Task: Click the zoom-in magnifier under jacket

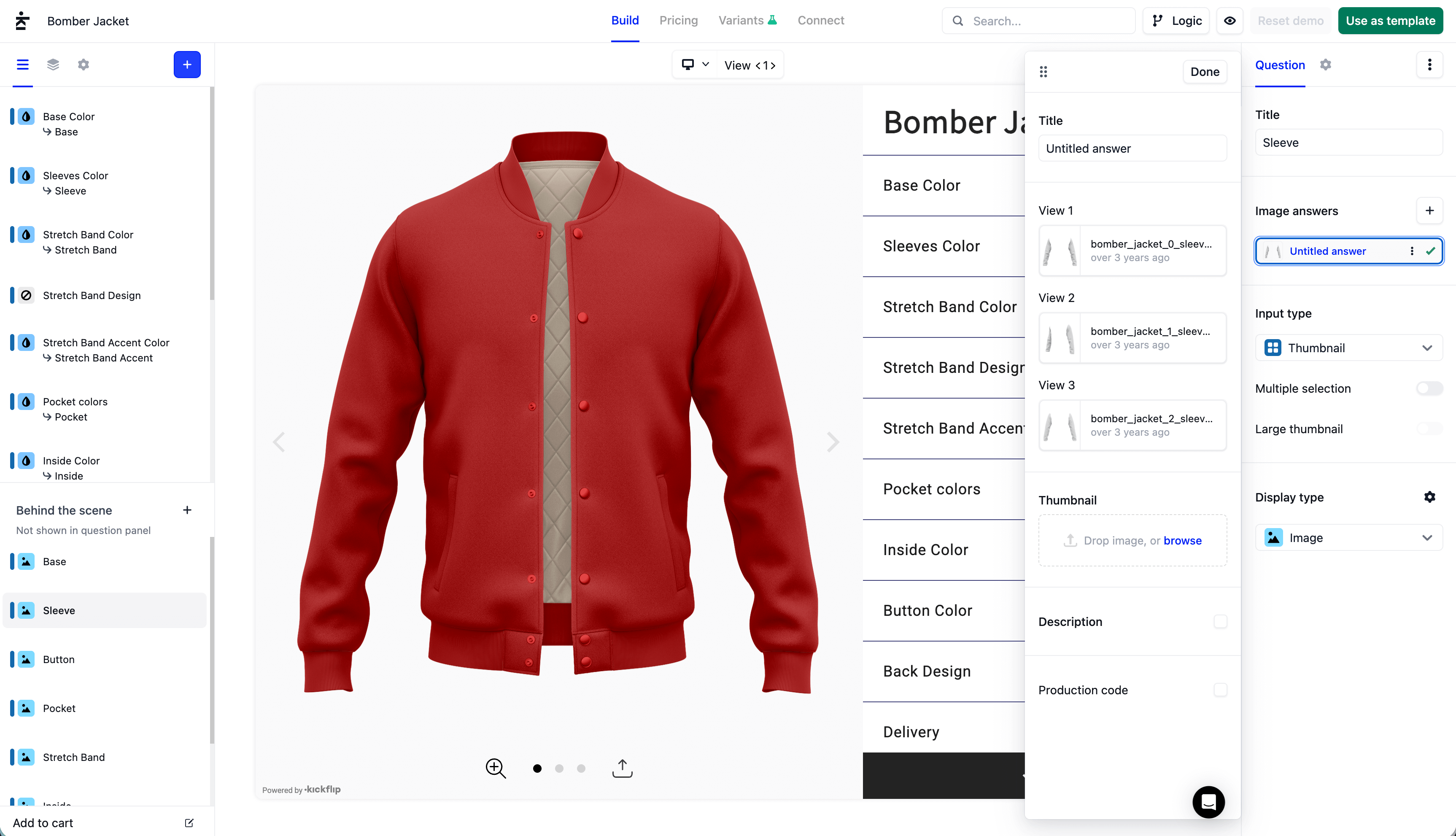Action: click(496, 768)
